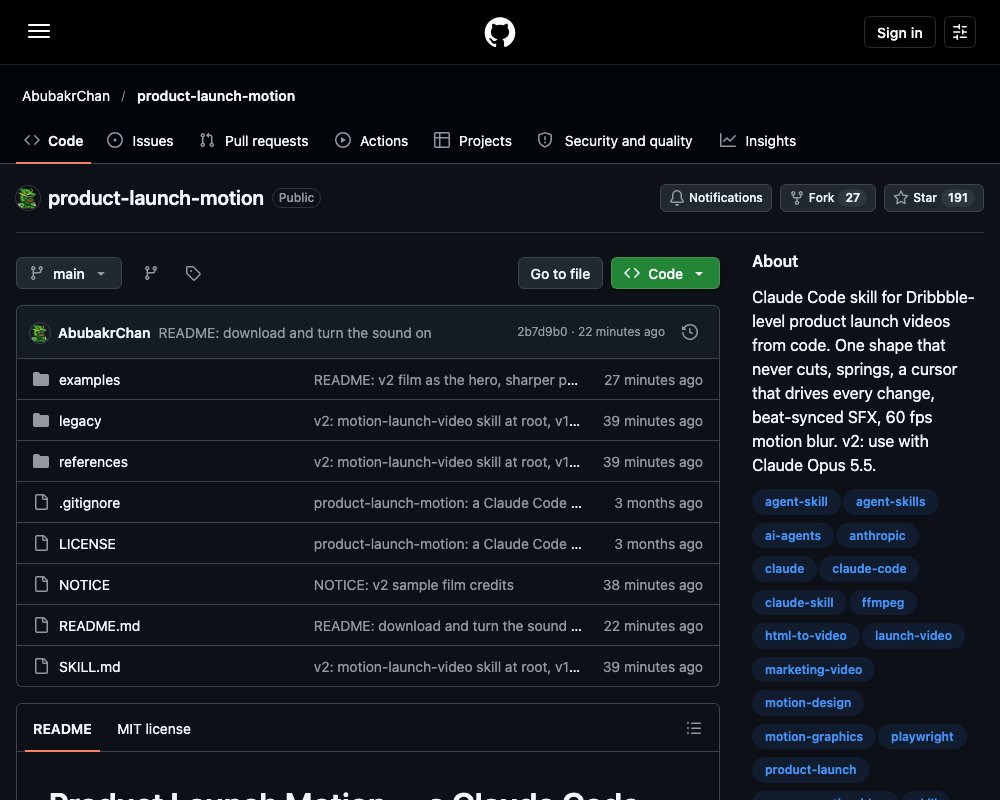Click the NOTICE file icon
This screenshot has width=1000, height=800.
point(41,584)
